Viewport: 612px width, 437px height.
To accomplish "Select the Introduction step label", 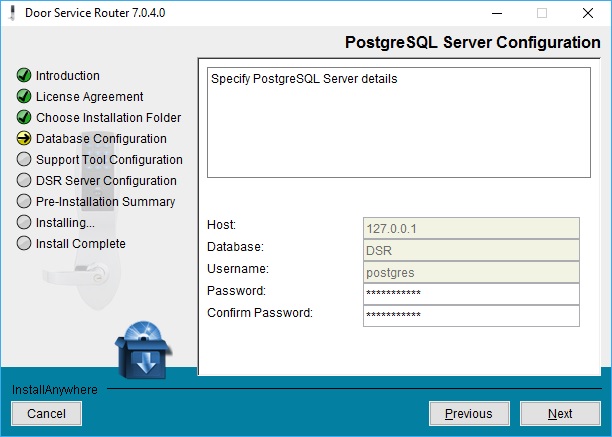I will (x=68, y=75).
